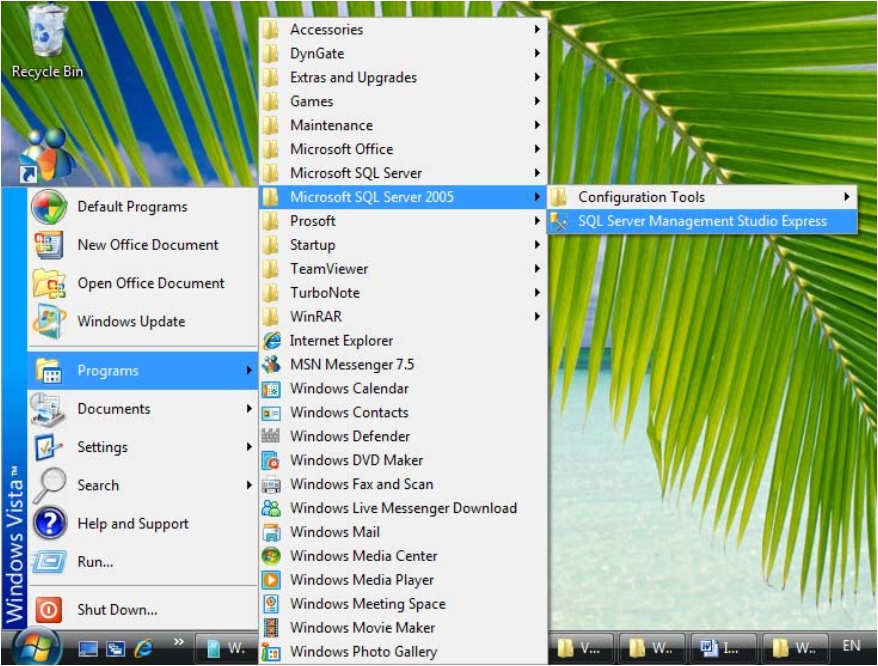Click the red Shut Down power icon
Viewport: 878px width, 666px height.
[x=49, y=609]
